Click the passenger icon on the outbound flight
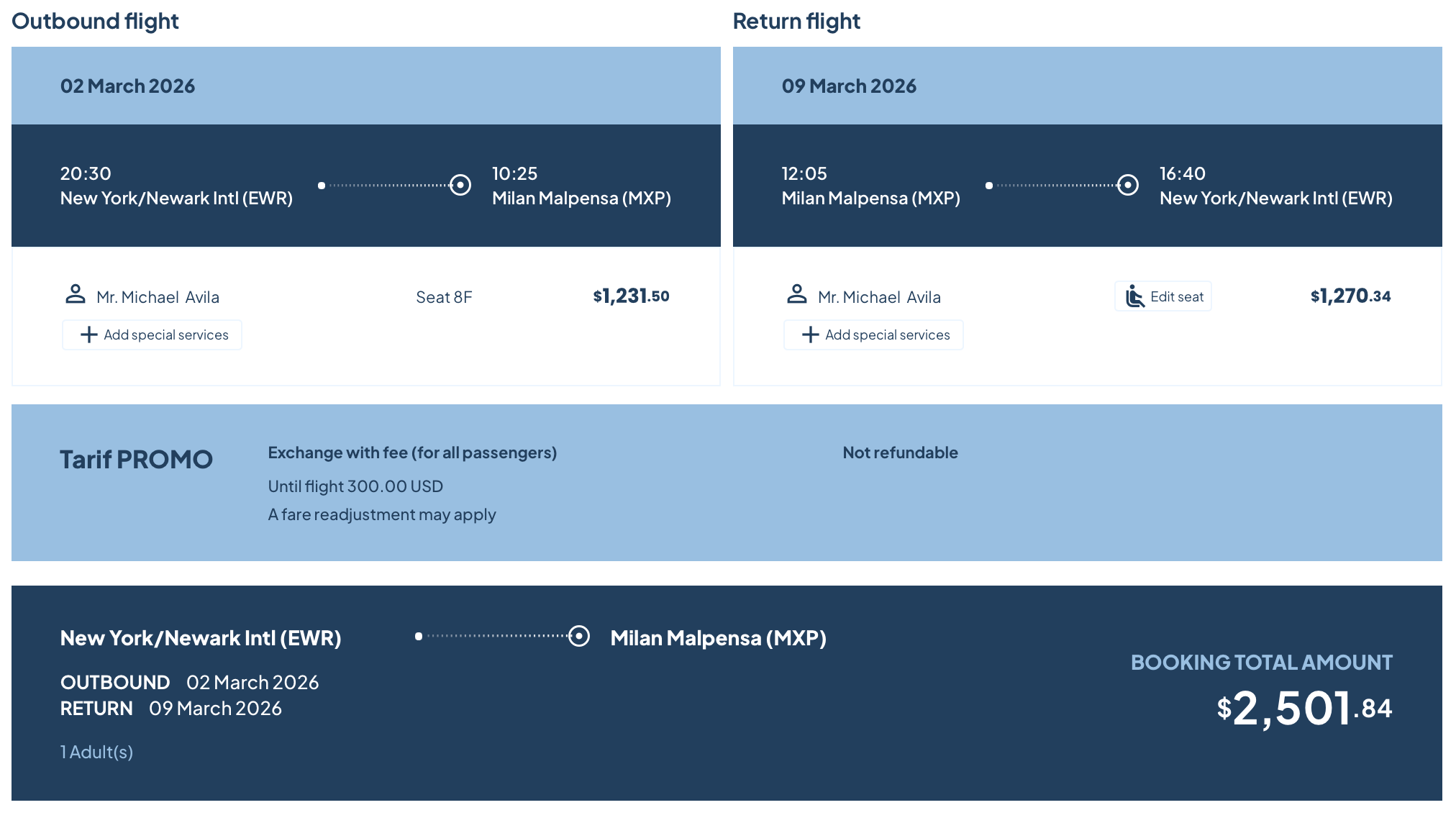 [x=75, y=294]
